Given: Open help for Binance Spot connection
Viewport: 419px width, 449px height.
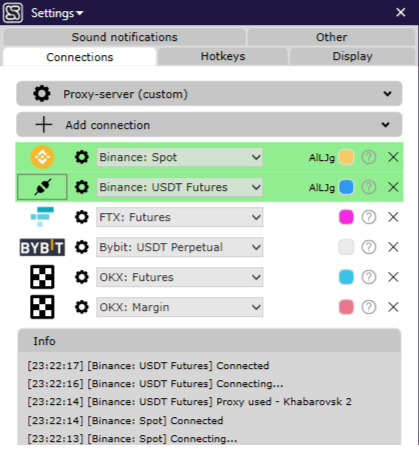Looking at the screenshot, I should (x=369, y=157).
